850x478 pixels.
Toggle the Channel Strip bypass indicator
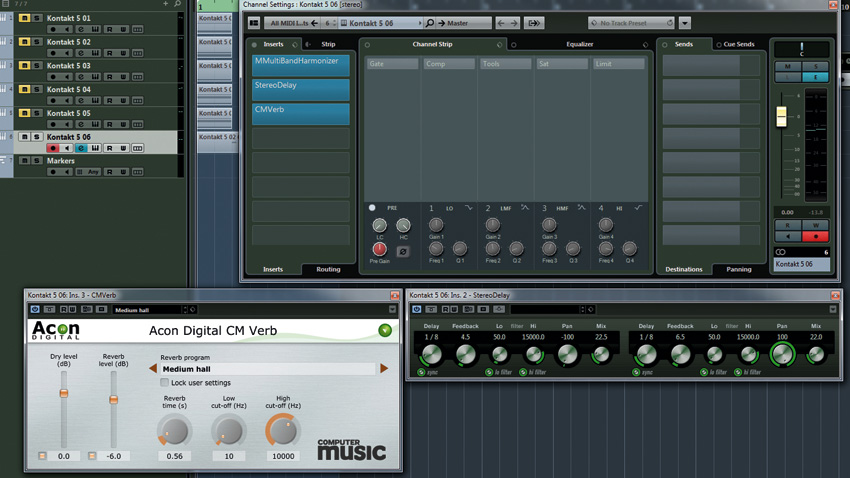click(367, 44)
